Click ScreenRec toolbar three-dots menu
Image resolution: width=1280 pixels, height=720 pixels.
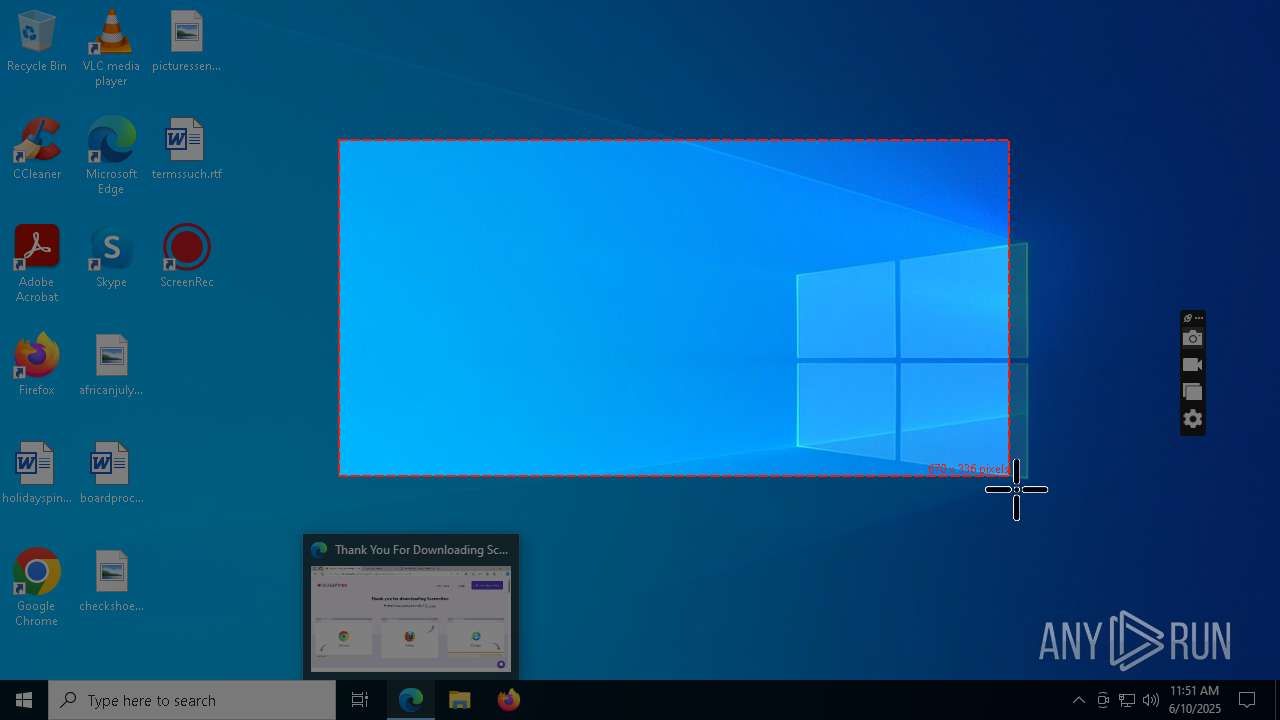1199,318
